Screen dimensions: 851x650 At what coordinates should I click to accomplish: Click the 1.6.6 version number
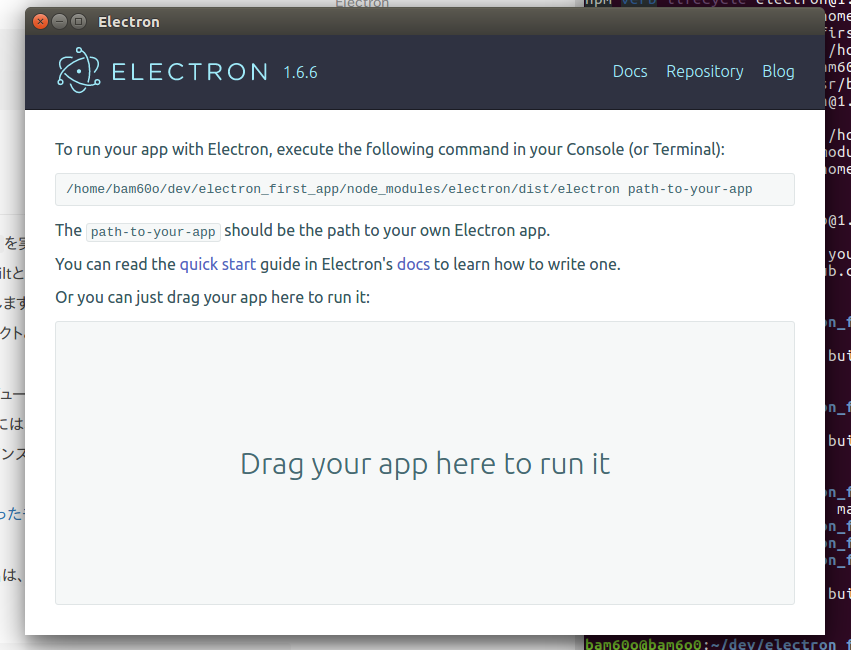(x=300, y=73)
